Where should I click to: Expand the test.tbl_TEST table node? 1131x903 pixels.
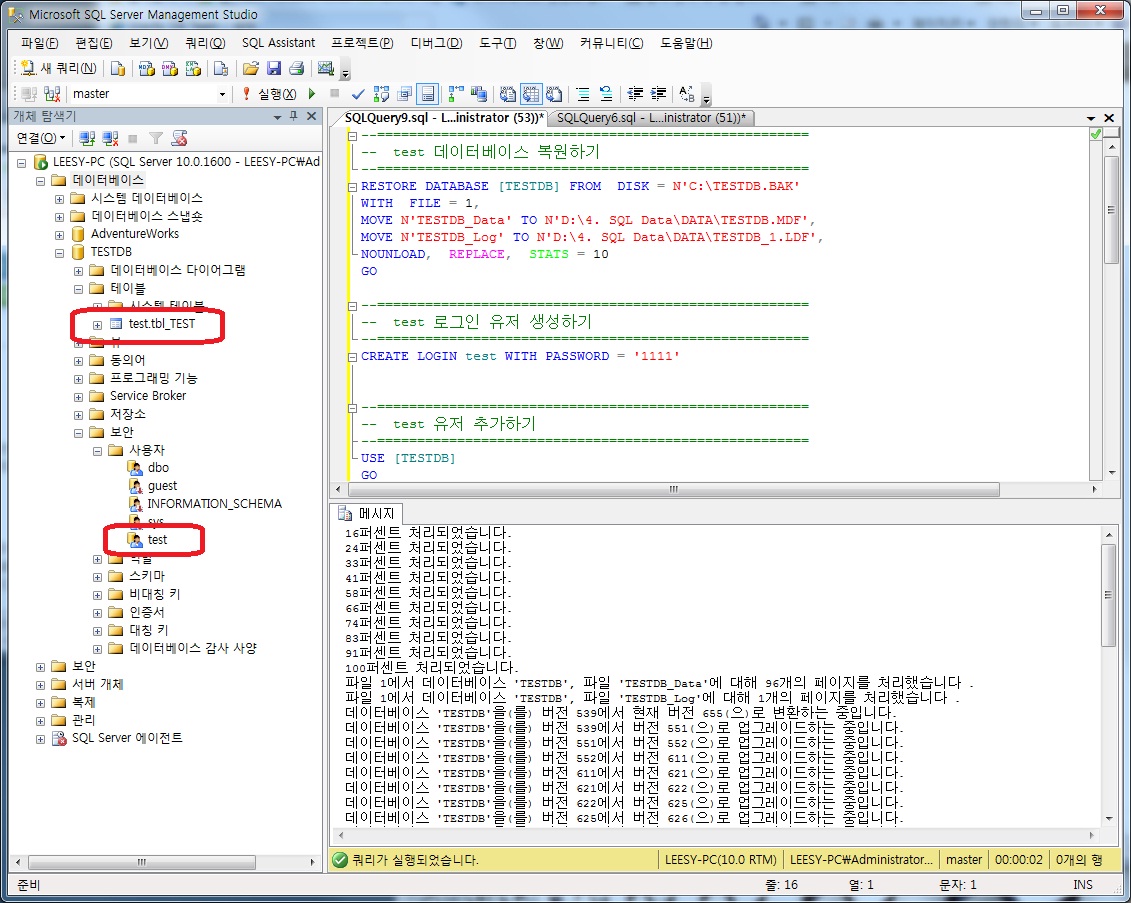click(97, 325)
